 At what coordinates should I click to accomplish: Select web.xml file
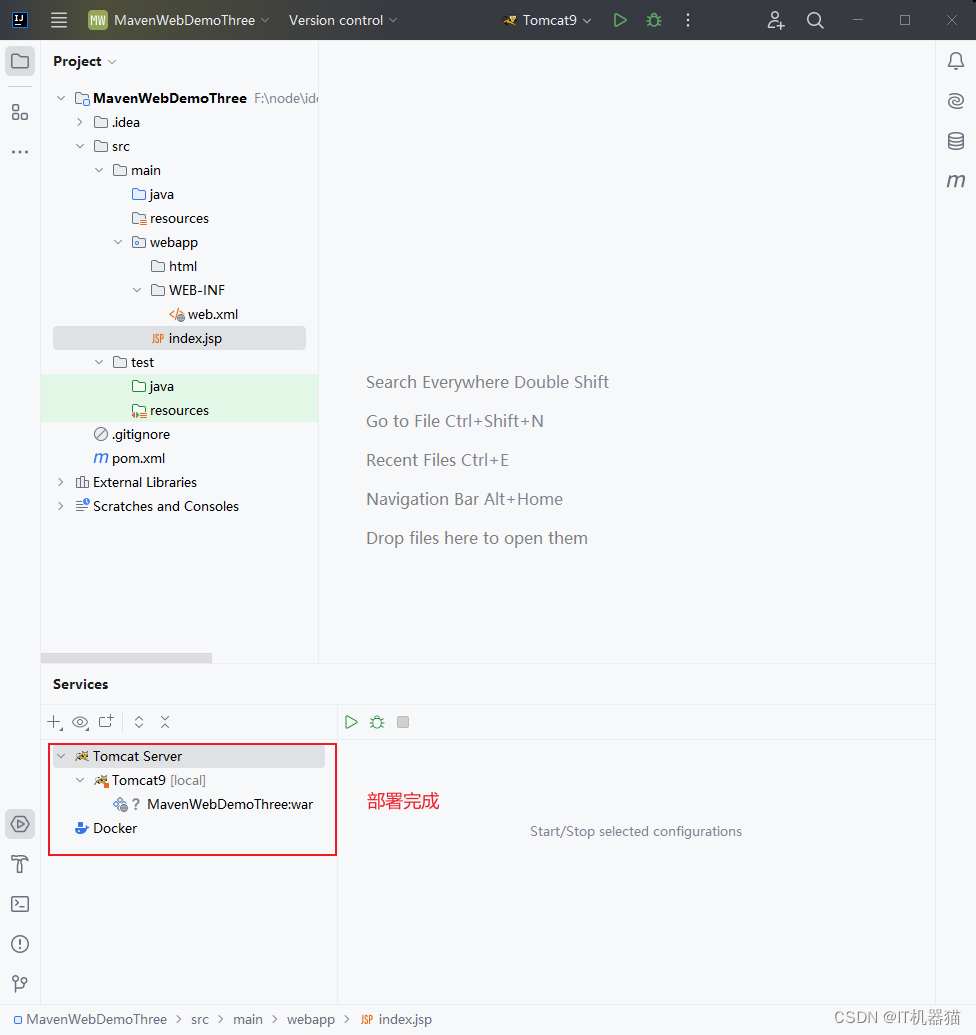(204, 314)
